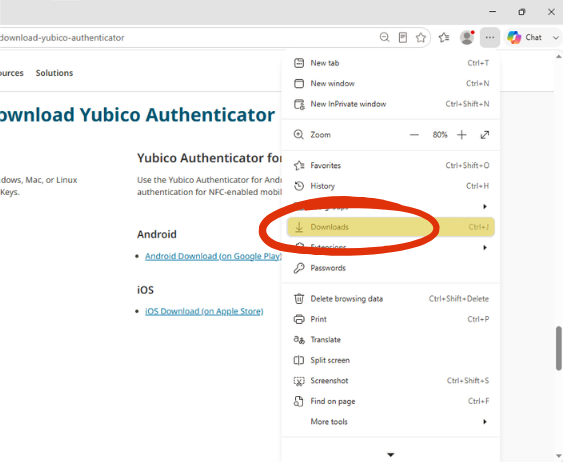Expand the menu's bottom overflow arrow
Viewport: 563px width, 462px height.
point(391,454)
